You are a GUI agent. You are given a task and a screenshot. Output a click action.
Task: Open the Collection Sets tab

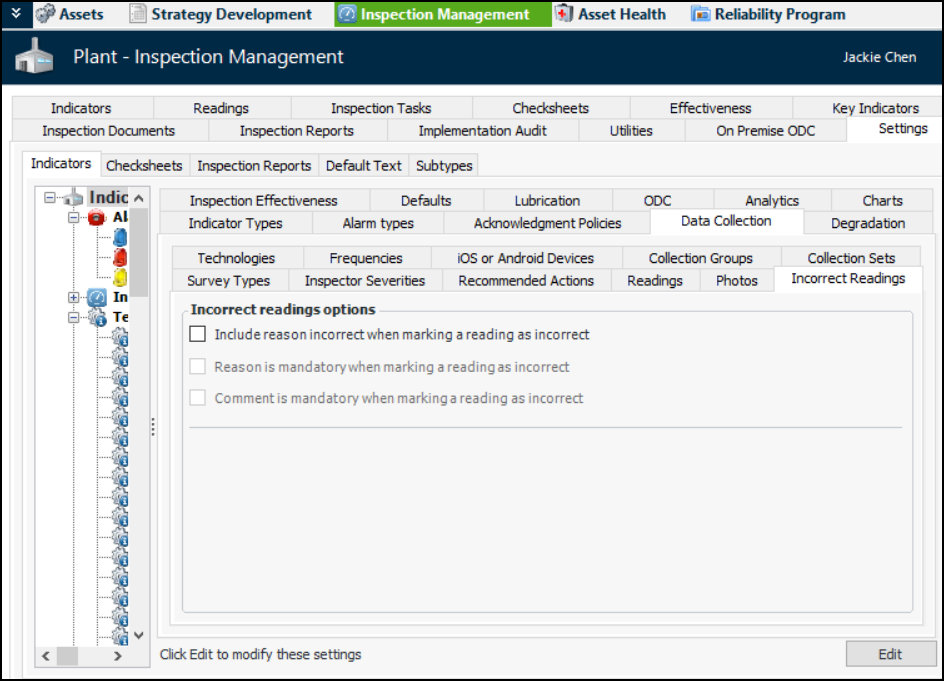tap(851, 258)
